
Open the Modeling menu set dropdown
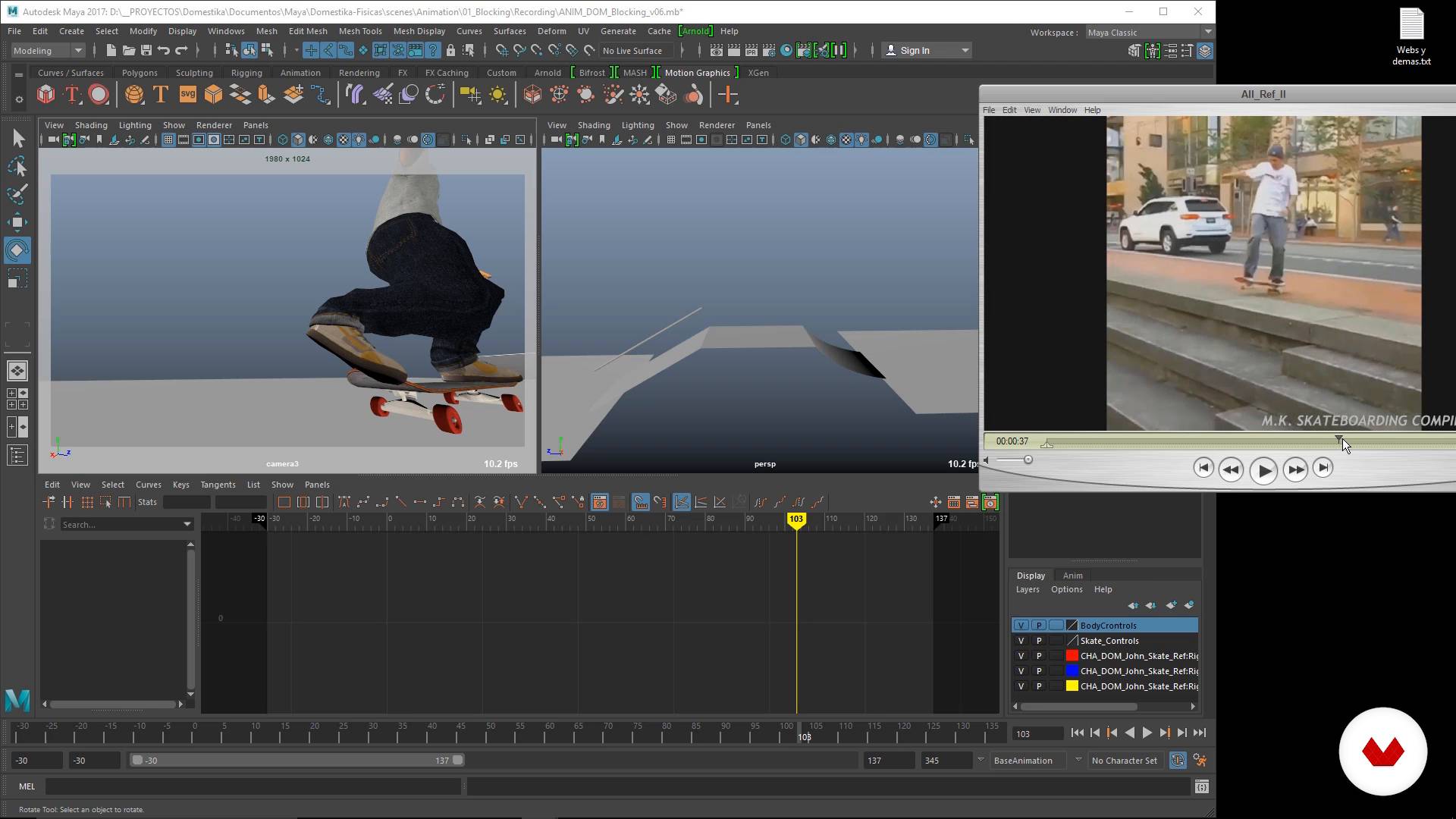coord(48,51)
